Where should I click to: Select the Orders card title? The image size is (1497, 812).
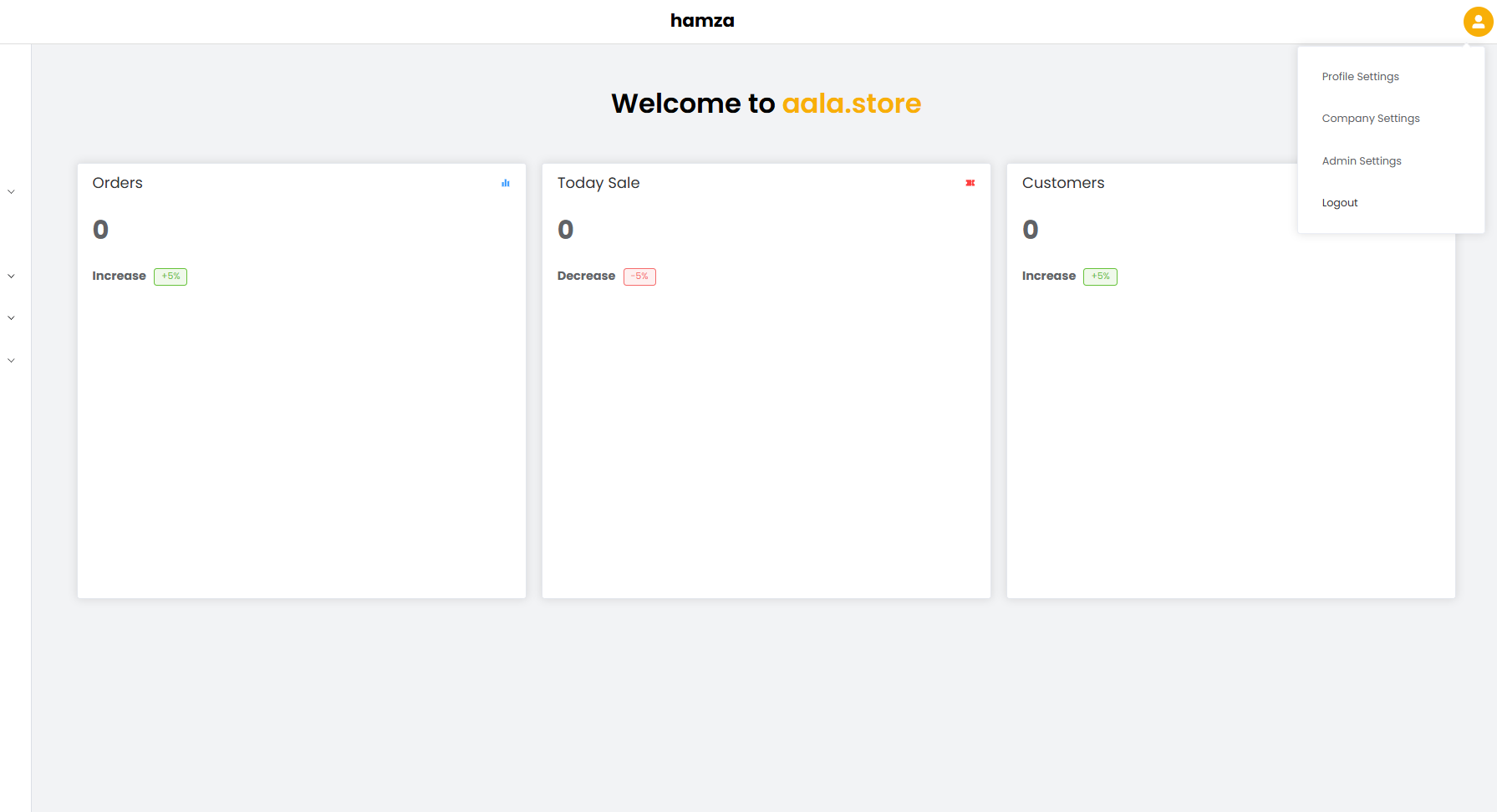tap(117, 182)
